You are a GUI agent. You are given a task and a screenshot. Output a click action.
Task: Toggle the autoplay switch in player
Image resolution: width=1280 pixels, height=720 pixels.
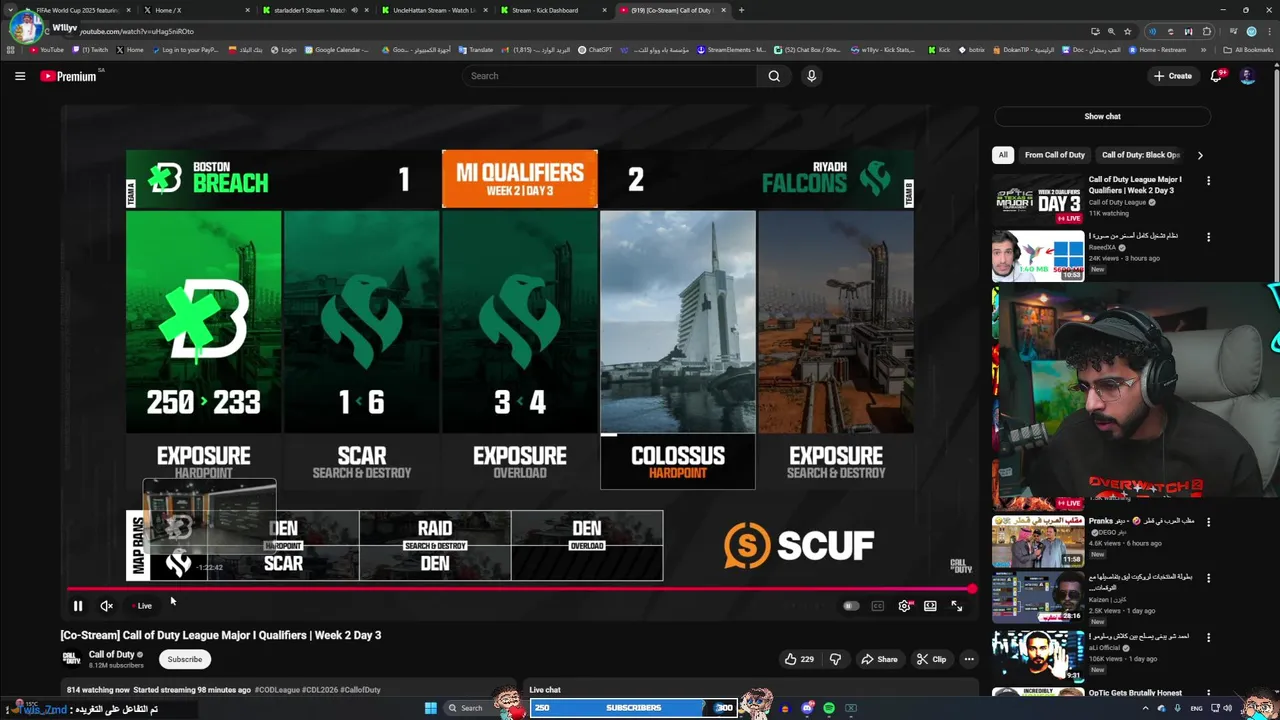coord(850,606)
